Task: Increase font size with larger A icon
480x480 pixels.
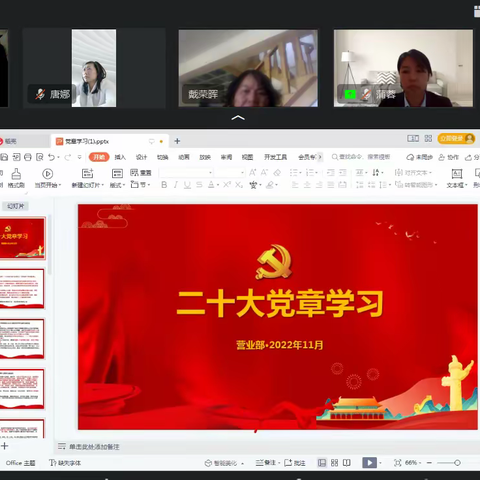Action: click(x=253, y=172)
